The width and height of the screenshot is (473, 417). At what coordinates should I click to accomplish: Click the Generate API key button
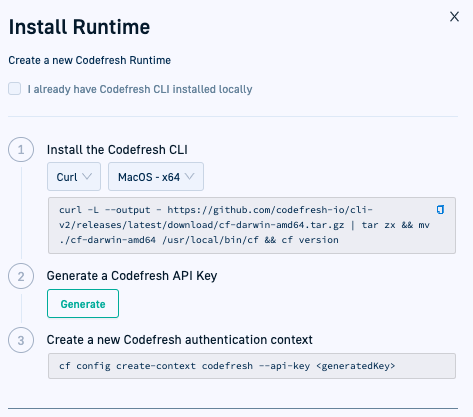point(83,304)
